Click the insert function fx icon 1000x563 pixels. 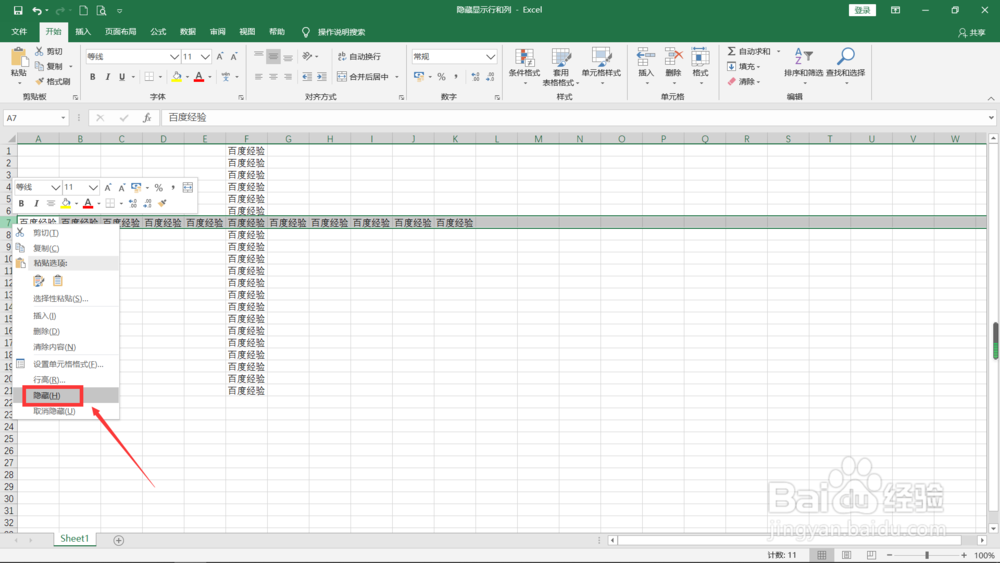coord(147,117)
